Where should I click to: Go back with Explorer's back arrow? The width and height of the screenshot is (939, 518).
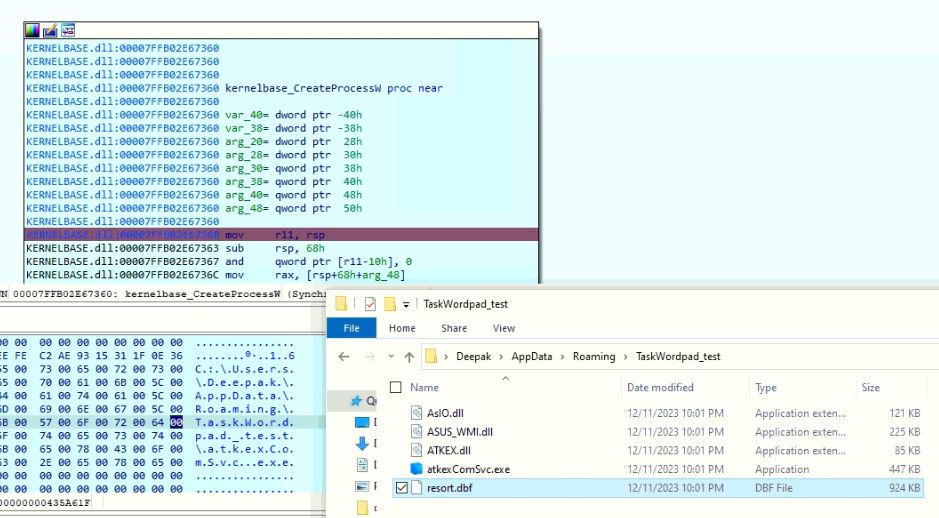[x=344, y=357]
